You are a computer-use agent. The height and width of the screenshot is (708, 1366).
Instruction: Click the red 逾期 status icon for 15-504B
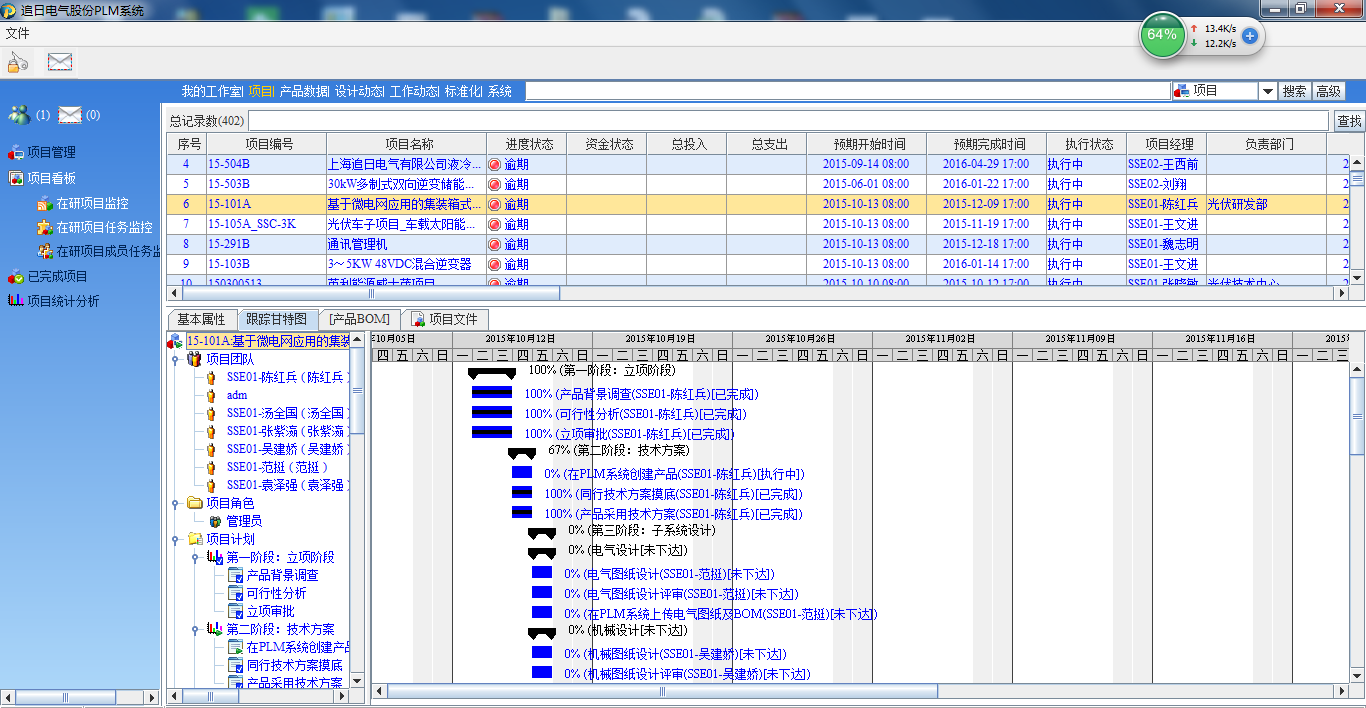(494, 165)
